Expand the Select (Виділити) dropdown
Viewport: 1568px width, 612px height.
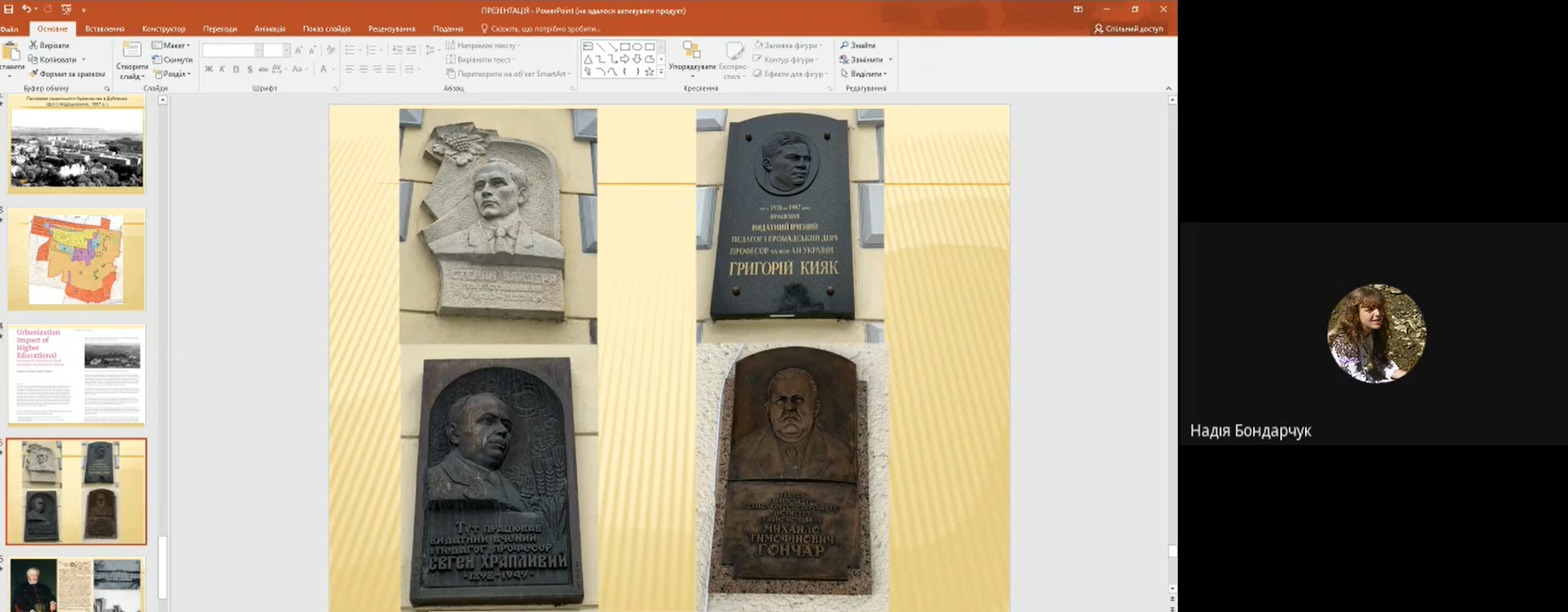pyautogui.click(x=864, y=73)
